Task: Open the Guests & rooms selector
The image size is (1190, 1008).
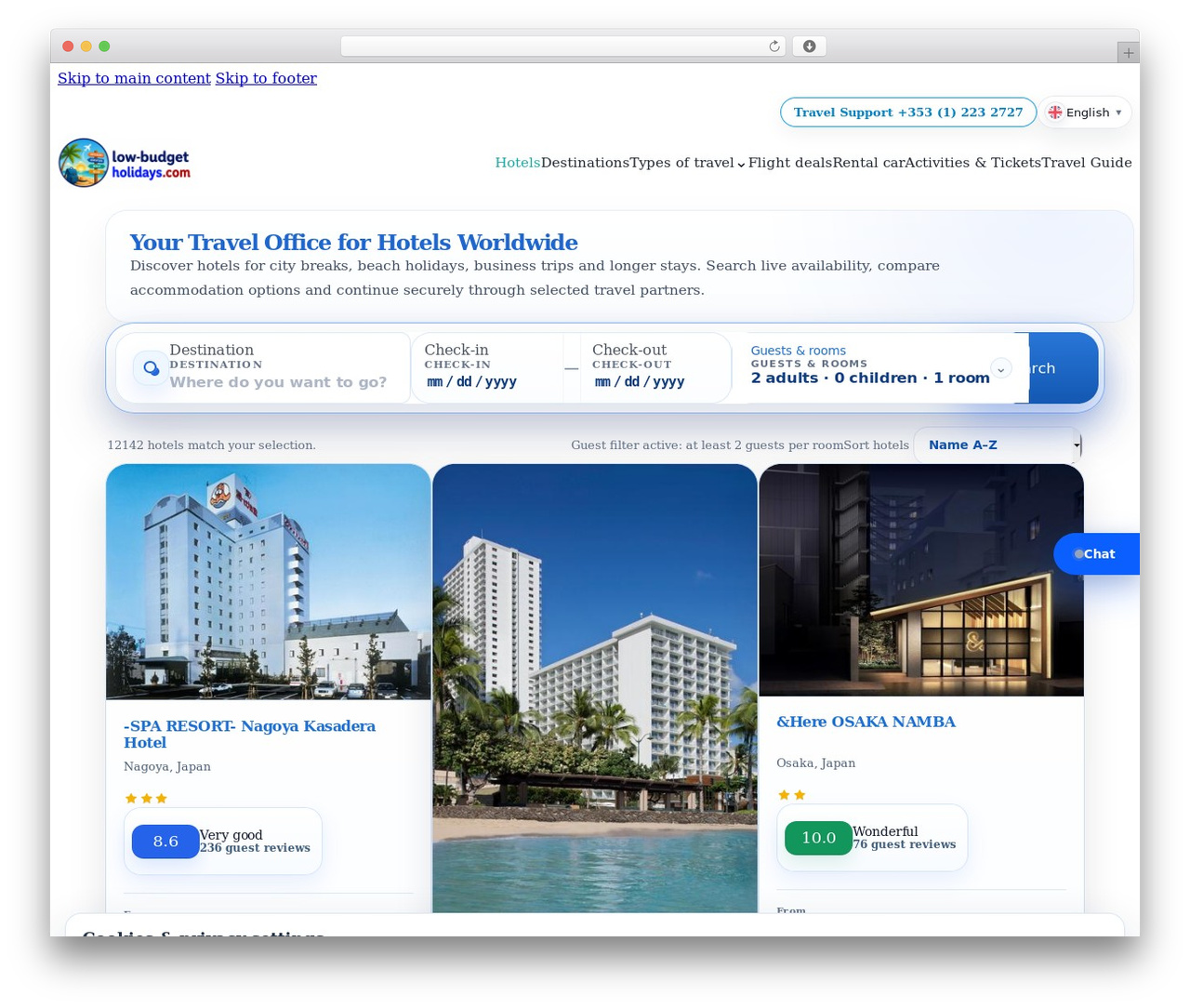Action: click(880, 368)
